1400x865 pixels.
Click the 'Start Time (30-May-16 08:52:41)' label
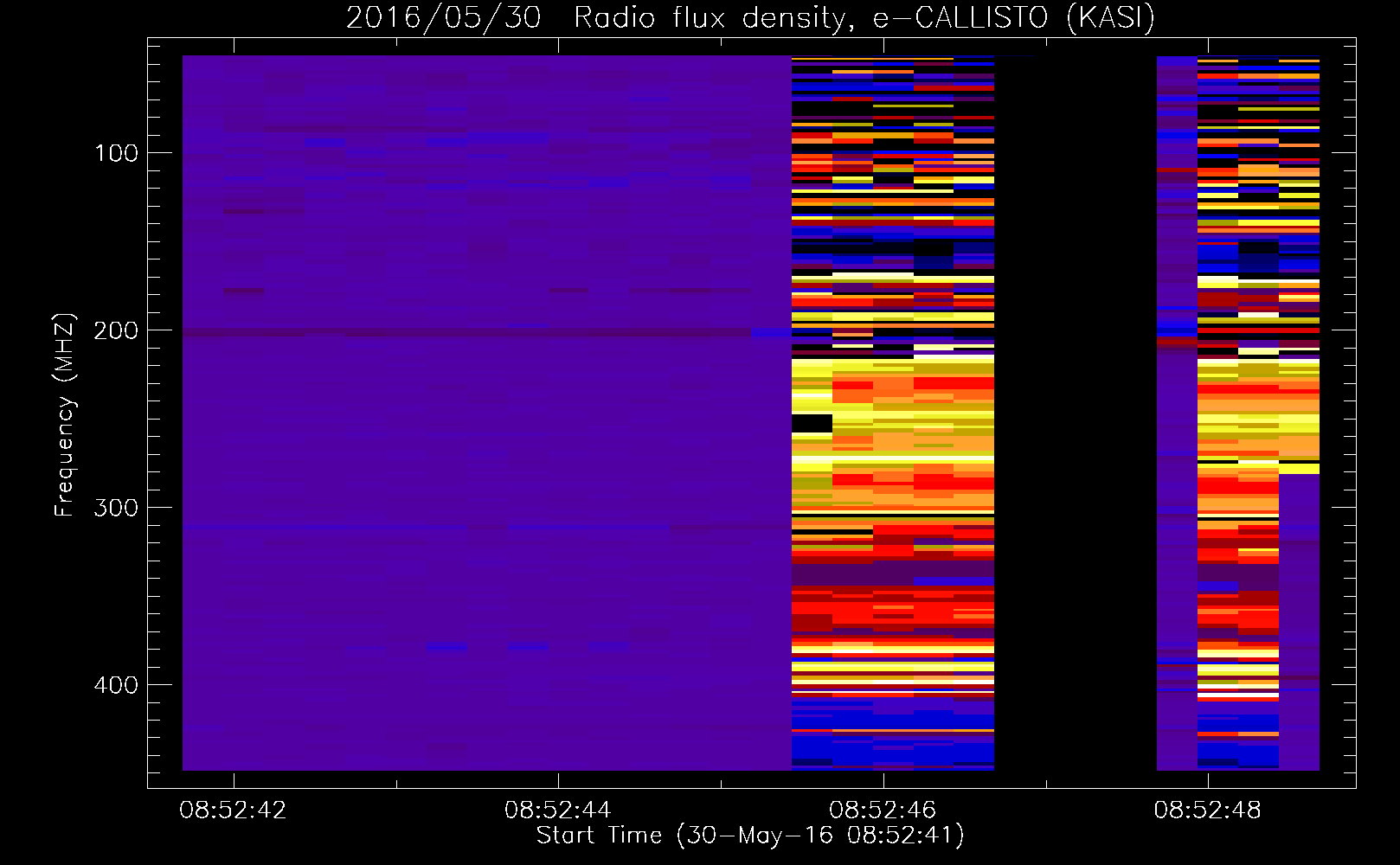point(750,836)
